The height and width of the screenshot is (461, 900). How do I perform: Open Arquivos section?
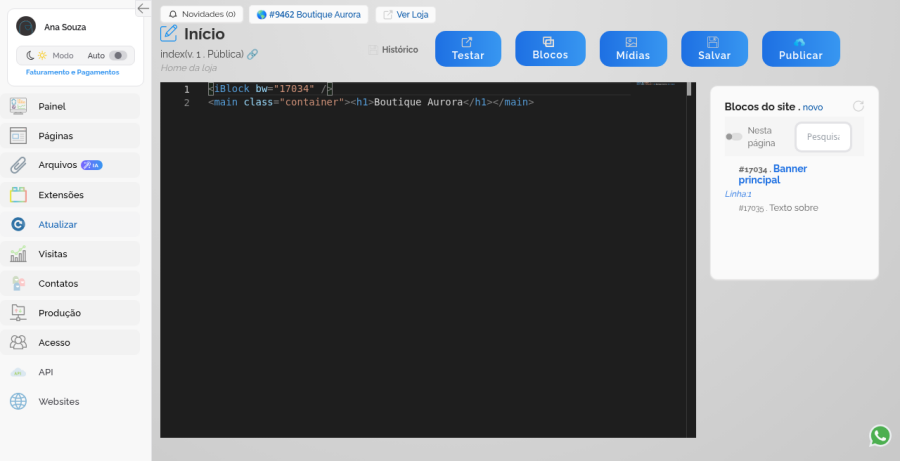70,165
